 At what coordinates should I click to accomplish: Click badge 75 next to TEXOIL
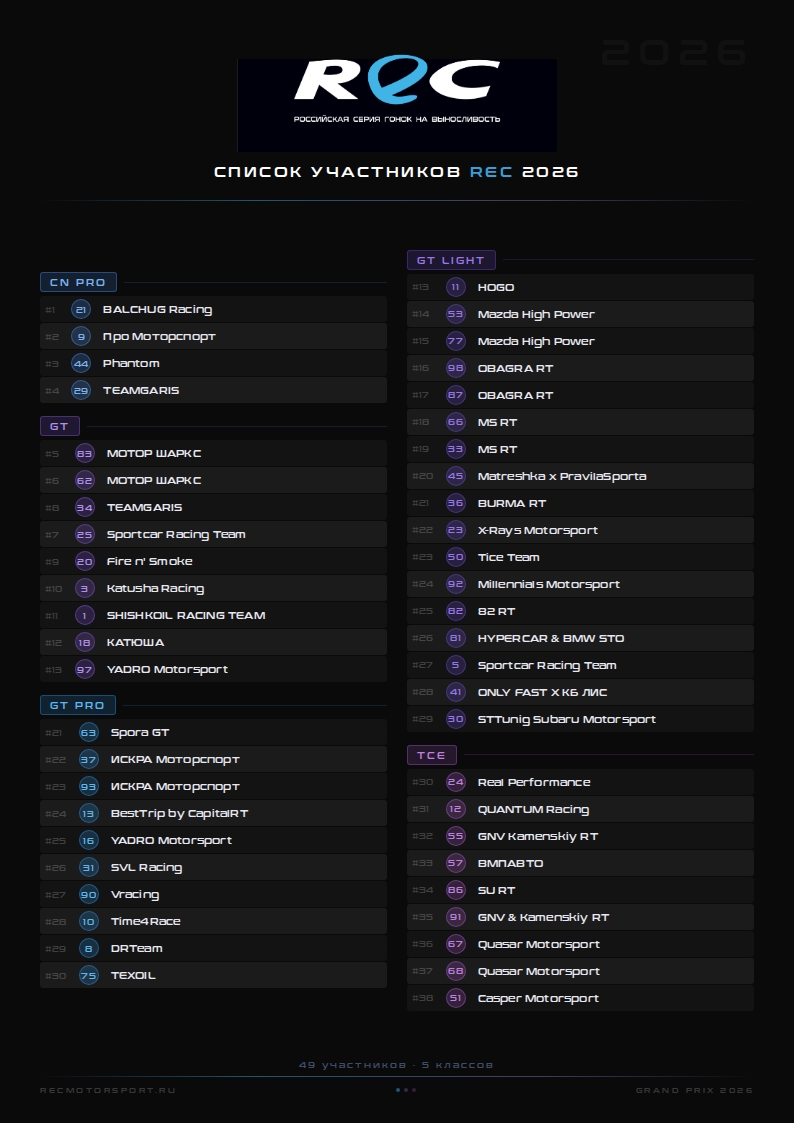pyautogui.click(x=89, y=975)
